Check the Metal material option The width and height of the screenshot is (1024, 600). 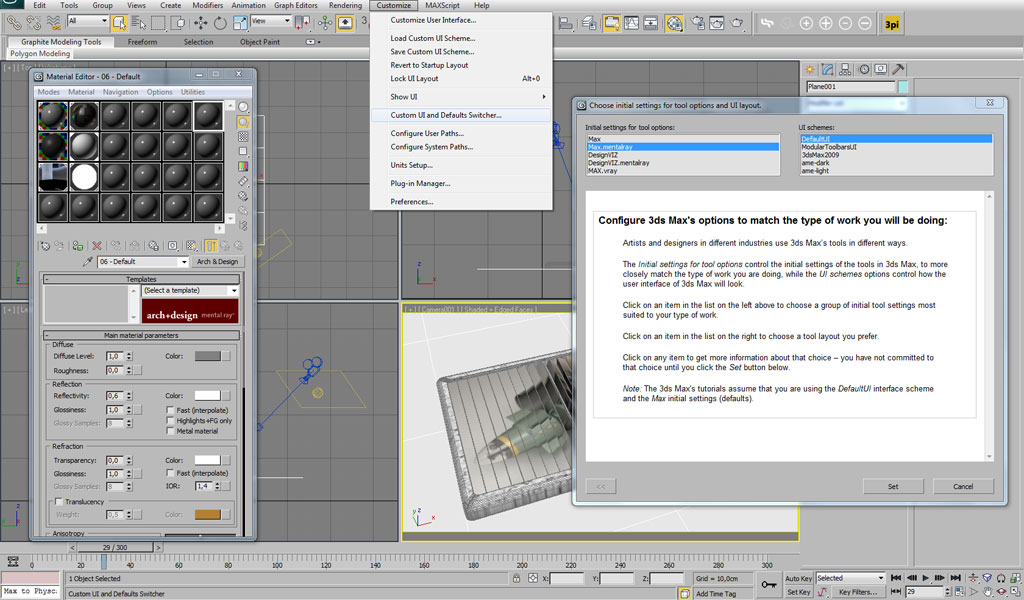click(x=170, y=431)
